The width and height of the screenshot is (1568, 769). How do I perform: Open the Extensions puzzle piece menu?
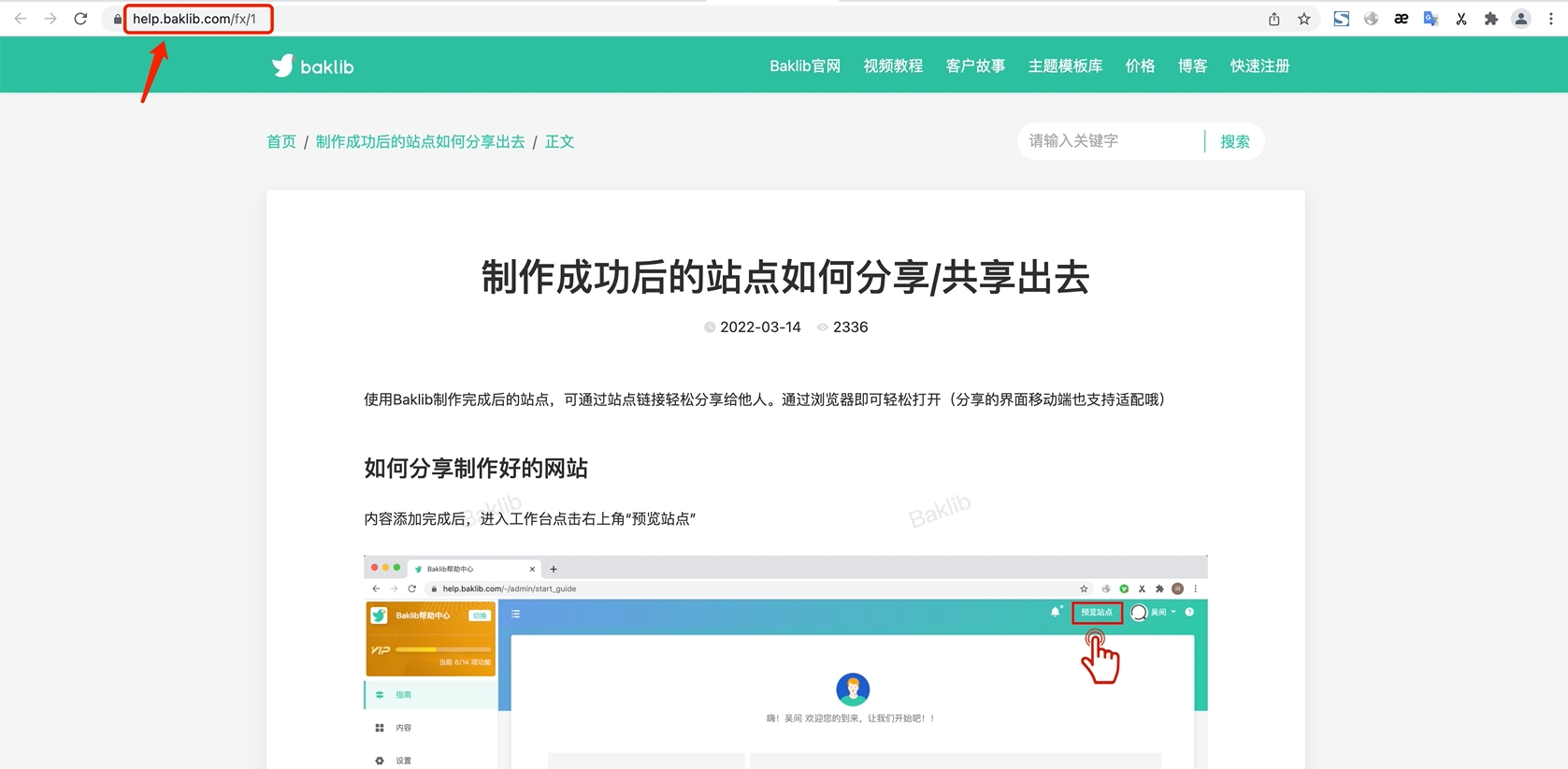pyautogui.click(x=1490, y=19)
